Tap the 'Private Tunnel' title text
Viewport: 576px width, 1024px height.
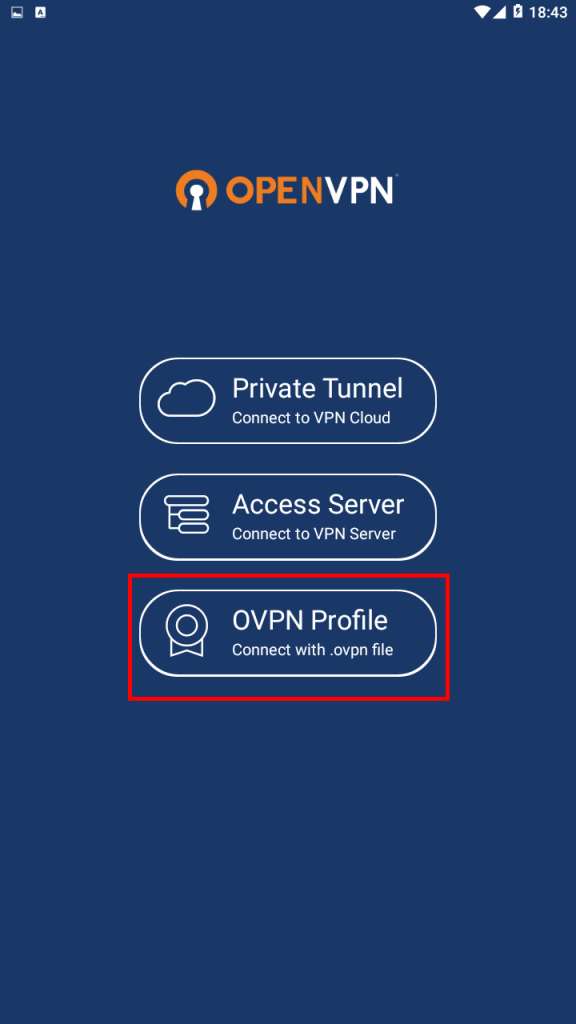317,389
